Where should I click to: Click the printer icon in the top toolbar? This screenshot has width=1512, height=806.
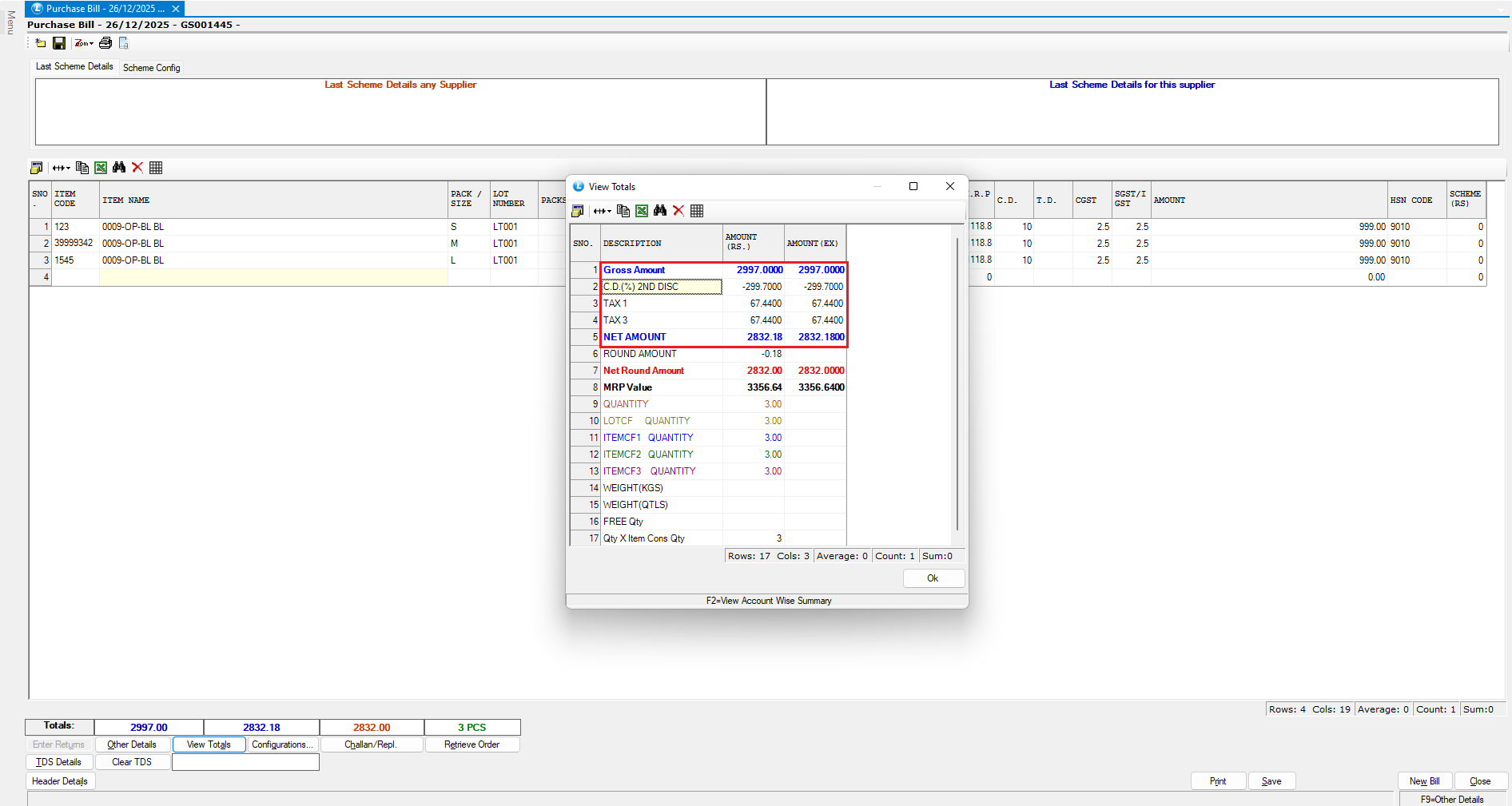pos(105,43)
